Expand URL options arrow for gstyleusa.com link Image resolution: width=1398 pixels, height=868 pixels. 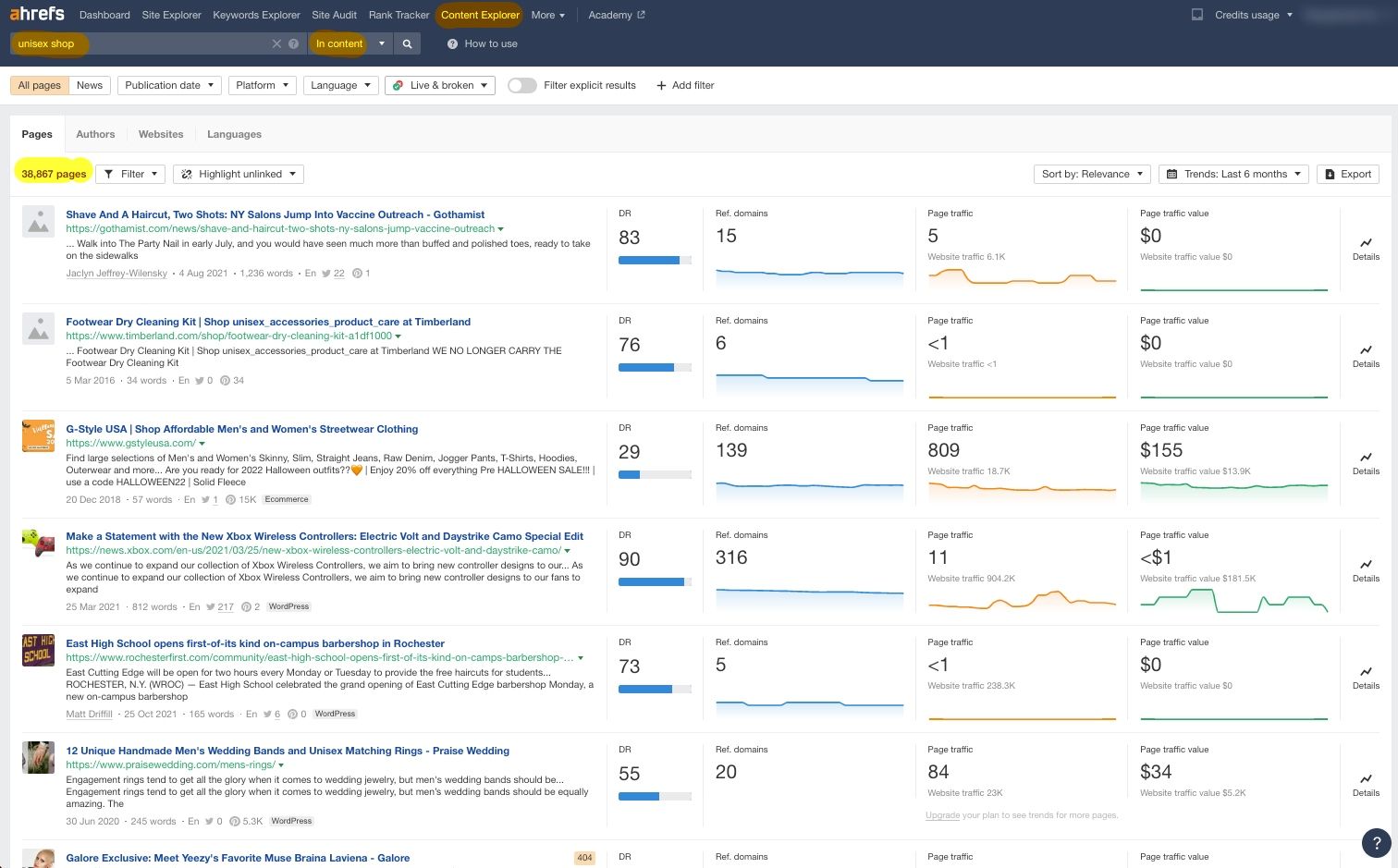[x=202, y=444]
